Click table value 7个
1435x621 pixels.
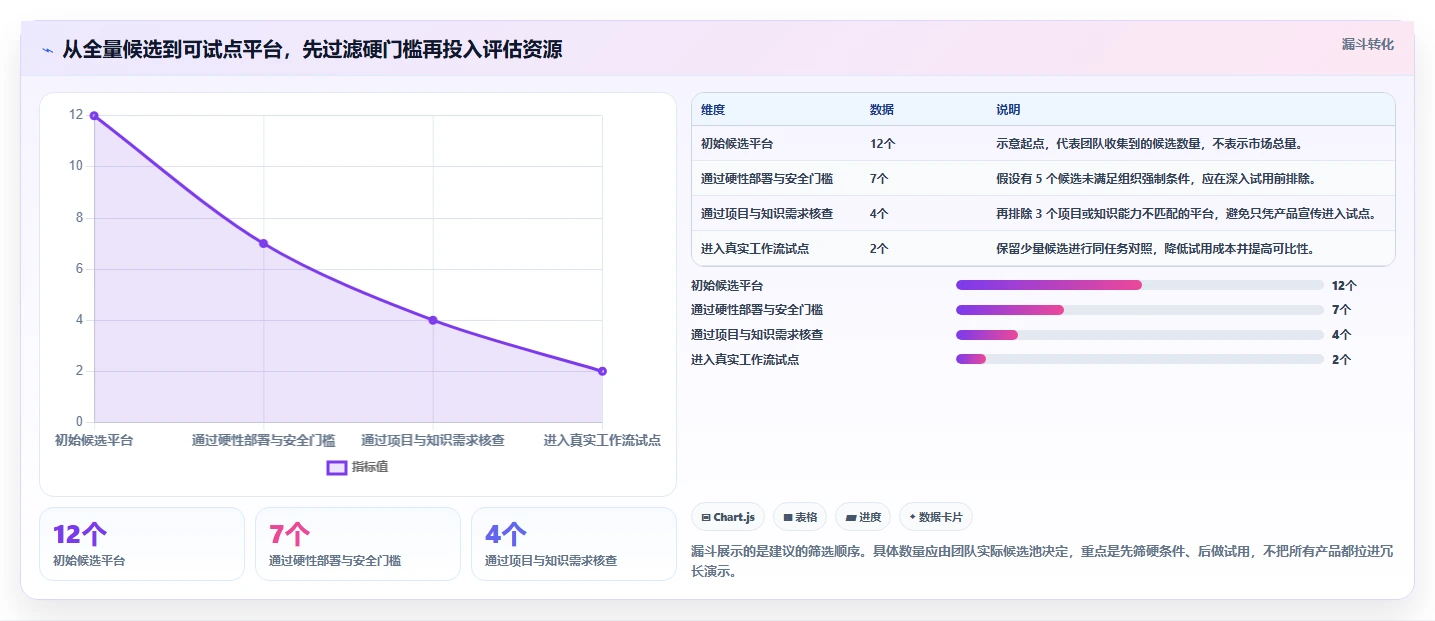click(879, 178)
